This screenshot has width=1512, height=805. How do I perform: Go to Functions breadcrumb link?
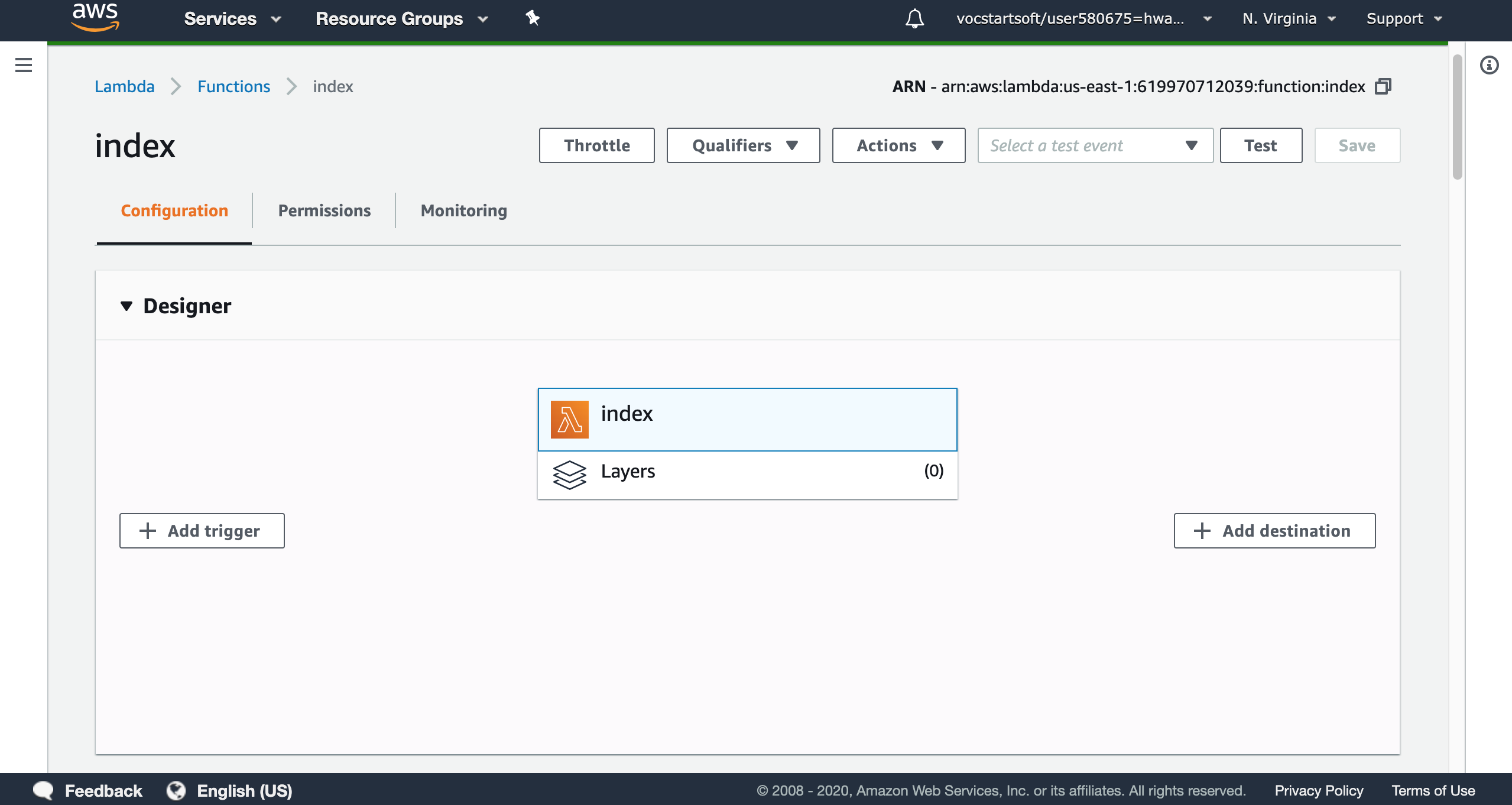(233, 87)
